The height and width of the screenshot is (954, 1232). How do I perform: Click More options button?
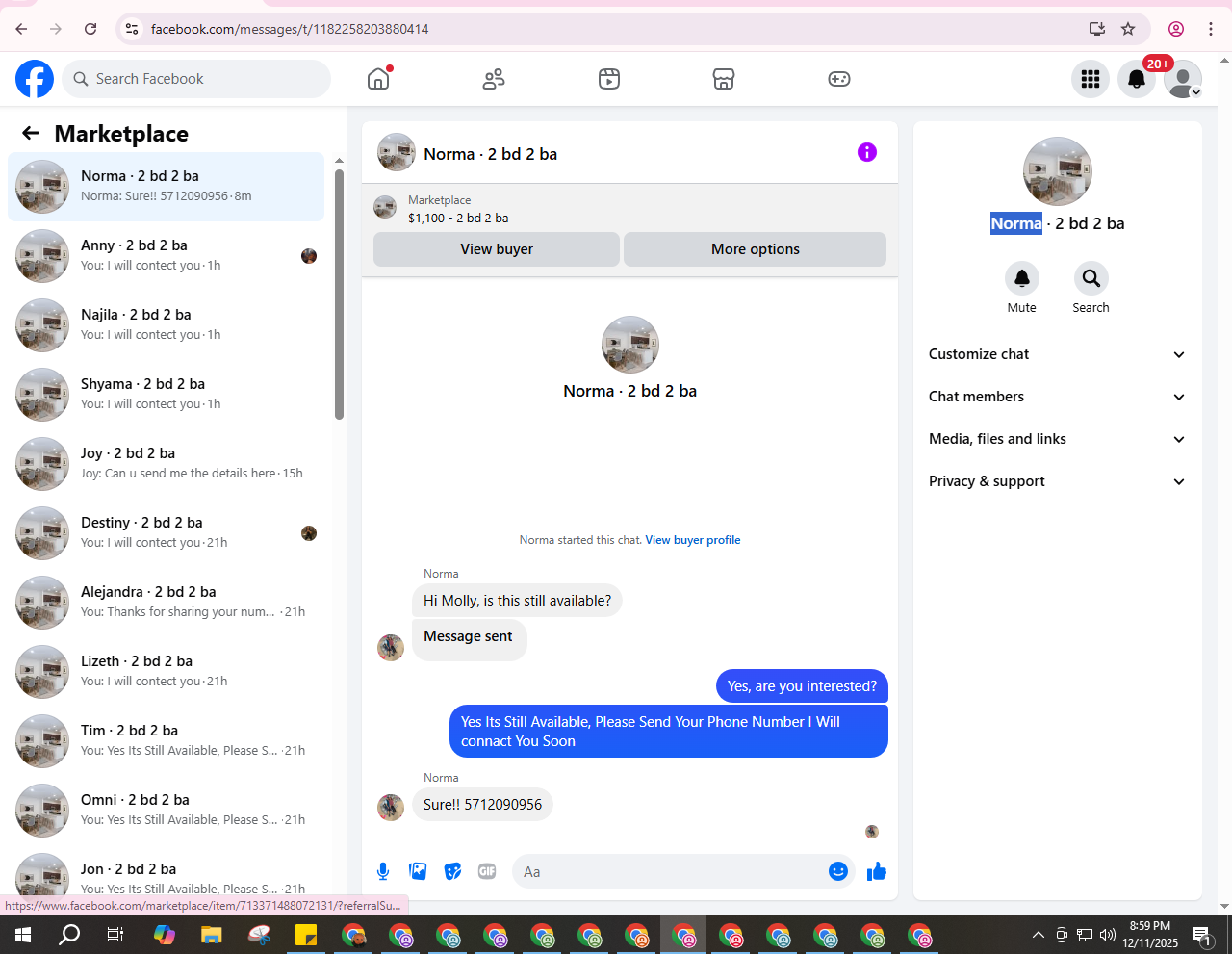click(756, 249)
